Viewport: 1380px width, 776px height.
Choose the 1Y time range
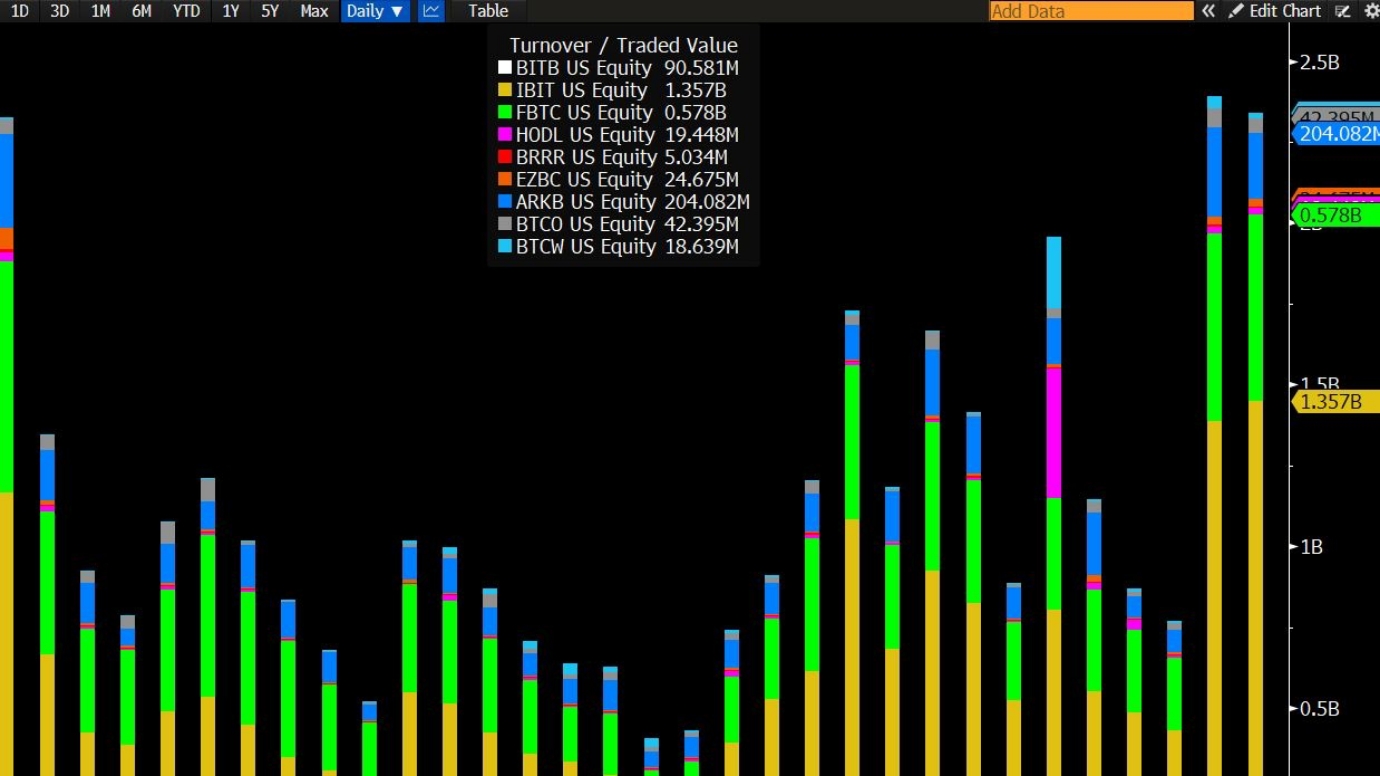pos(231,11)
